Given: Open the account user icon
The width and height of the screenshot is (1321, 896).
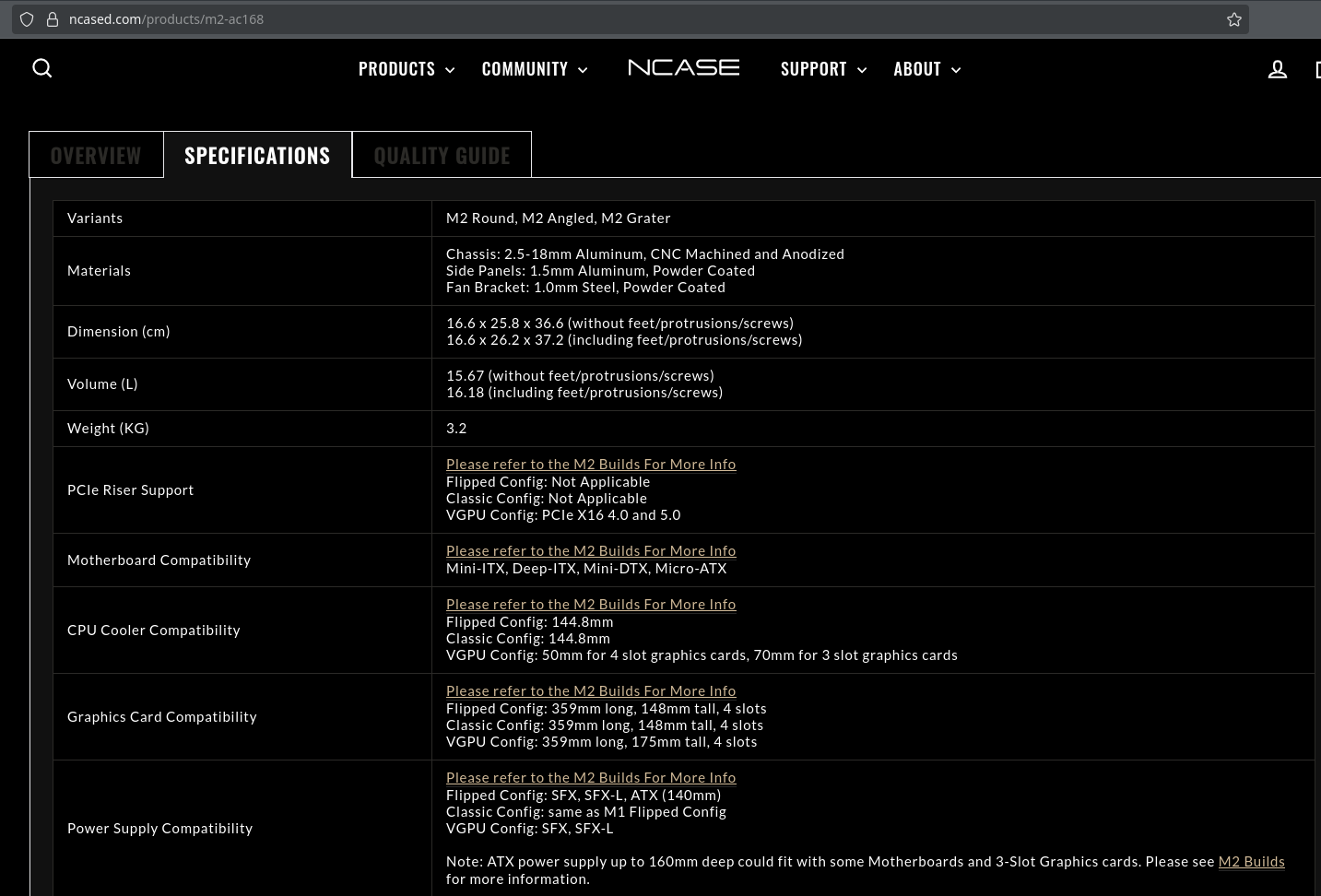Looking at the screenshot, I should pos(1278,69).
